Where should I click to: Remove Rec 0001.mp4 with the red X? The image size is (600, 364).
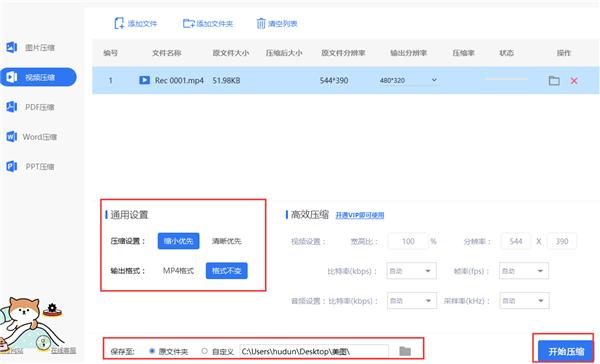point(574,80)
